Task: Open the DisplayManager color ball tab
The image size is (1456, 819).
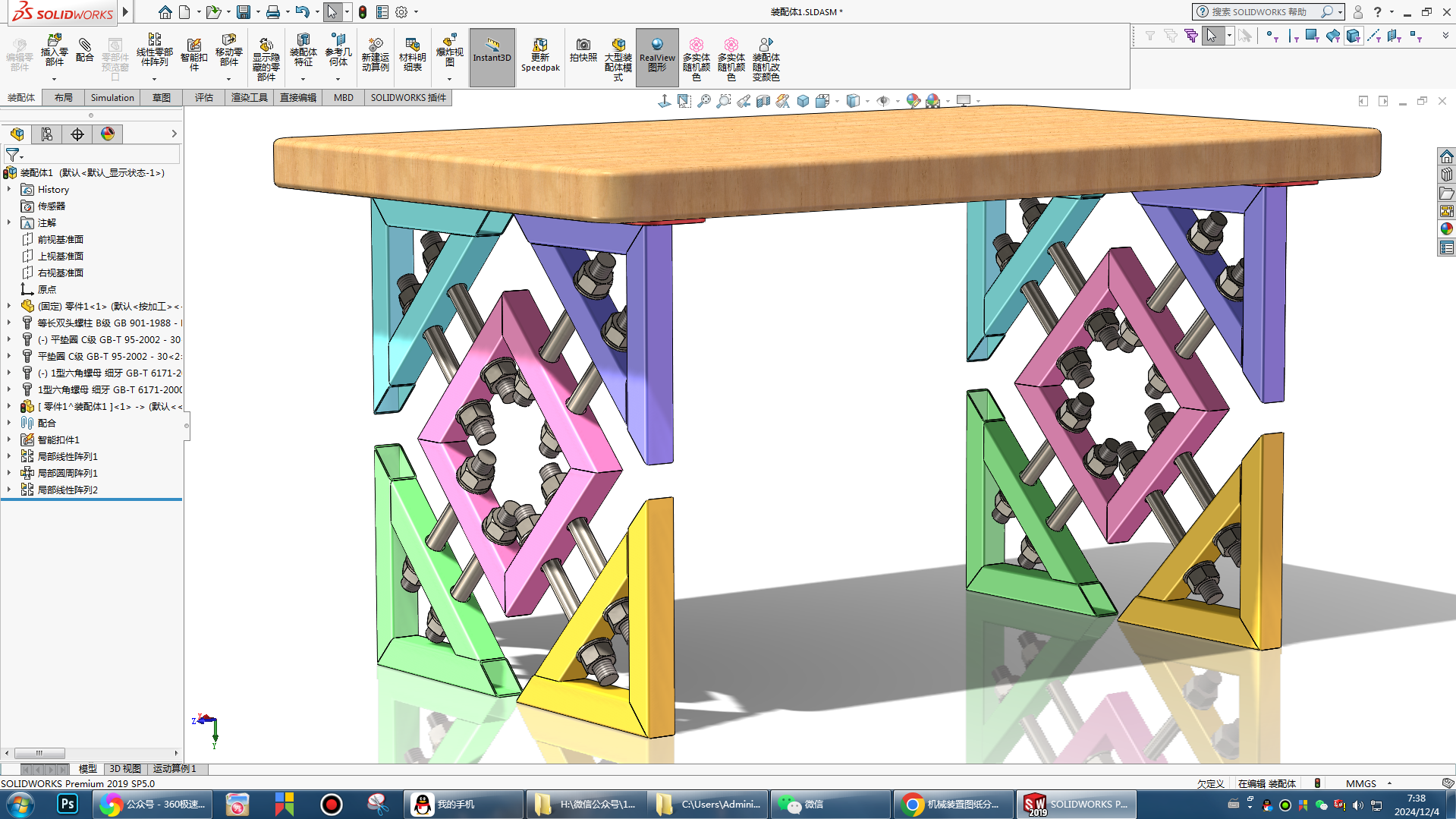Action: pyautogui.click(x=108, y=134)
